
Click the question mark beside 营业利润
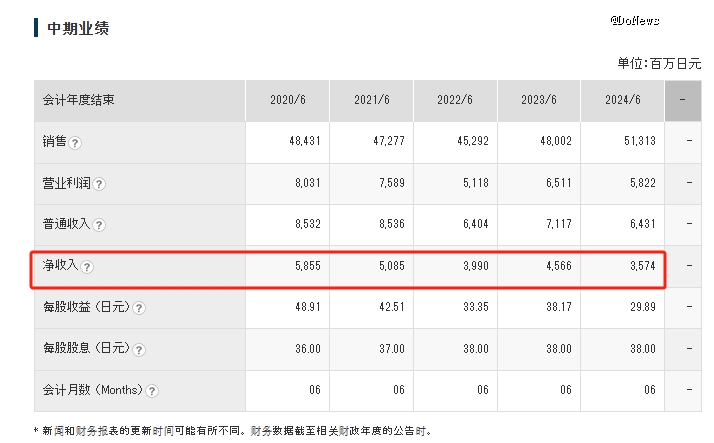(99, 184)
